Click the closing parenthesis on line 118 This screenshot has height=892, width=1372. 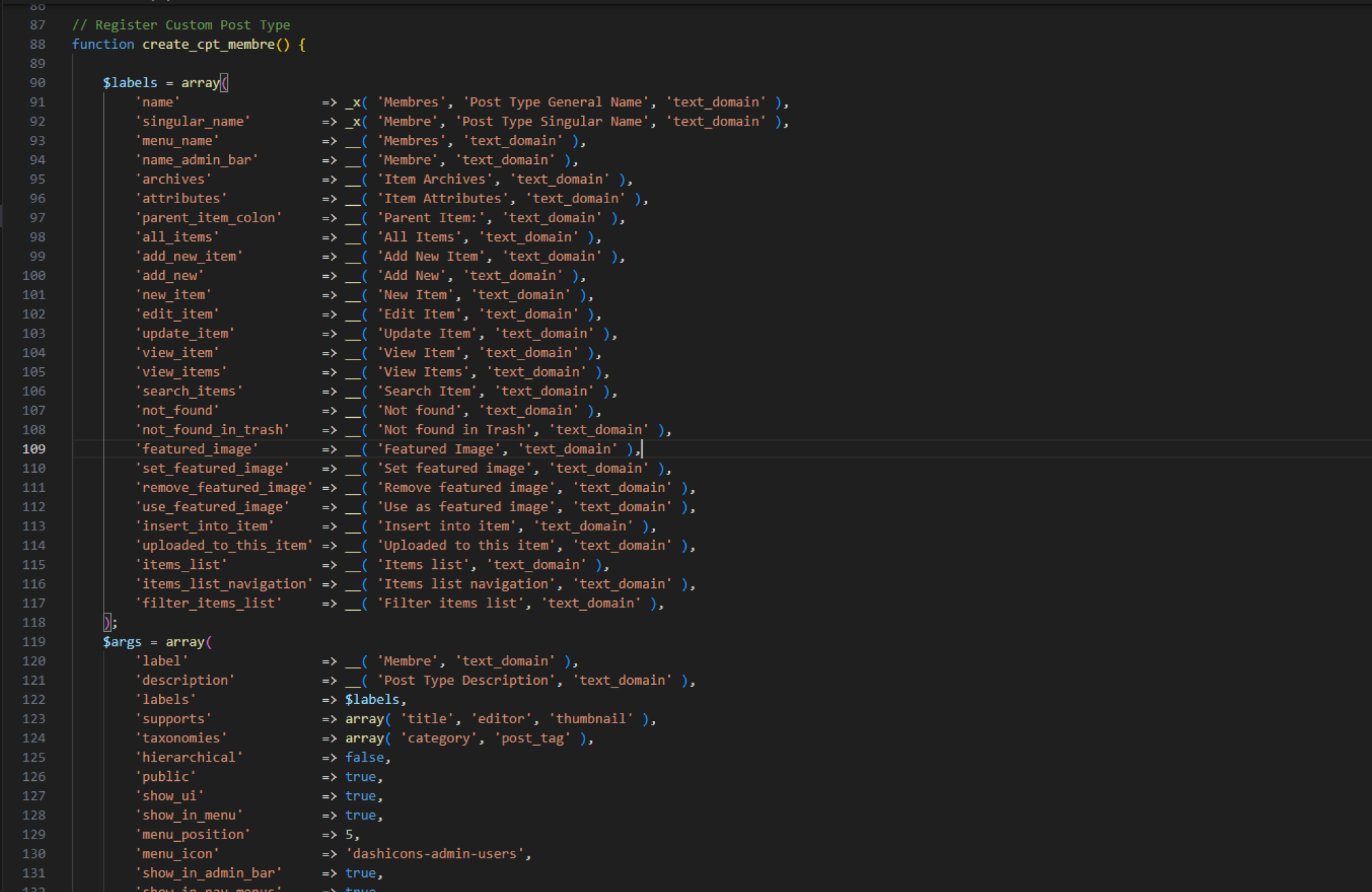coord(106,622)
